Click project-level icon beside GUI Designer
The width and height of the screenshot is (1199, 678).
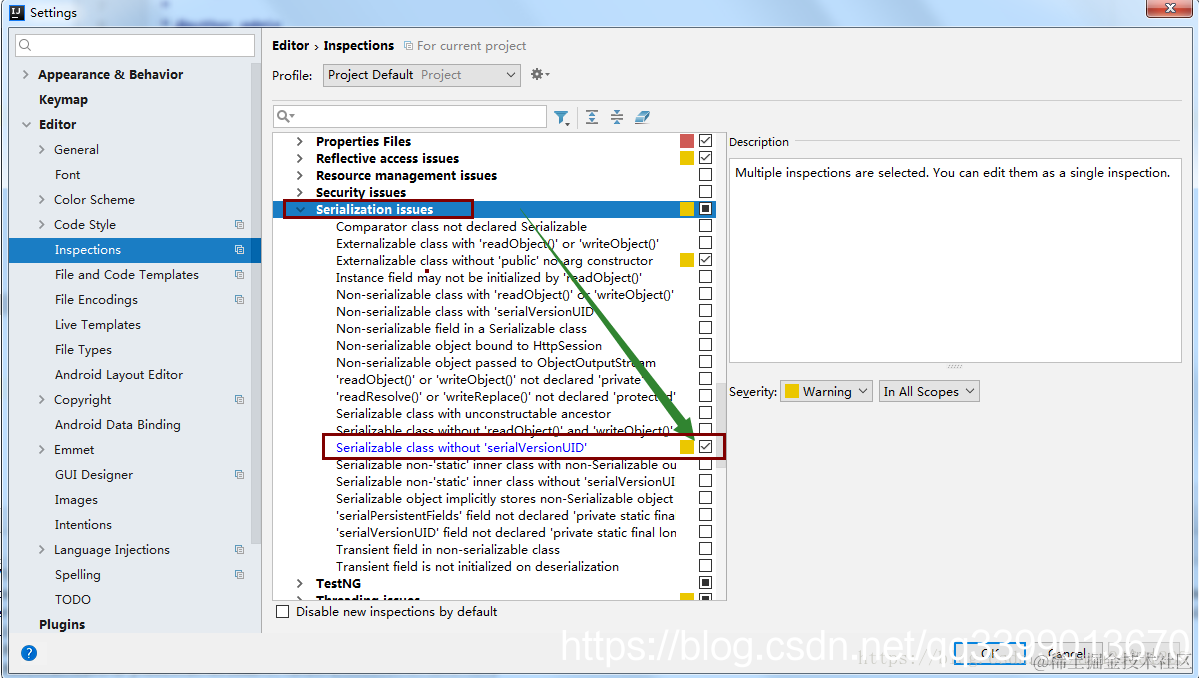239,475
